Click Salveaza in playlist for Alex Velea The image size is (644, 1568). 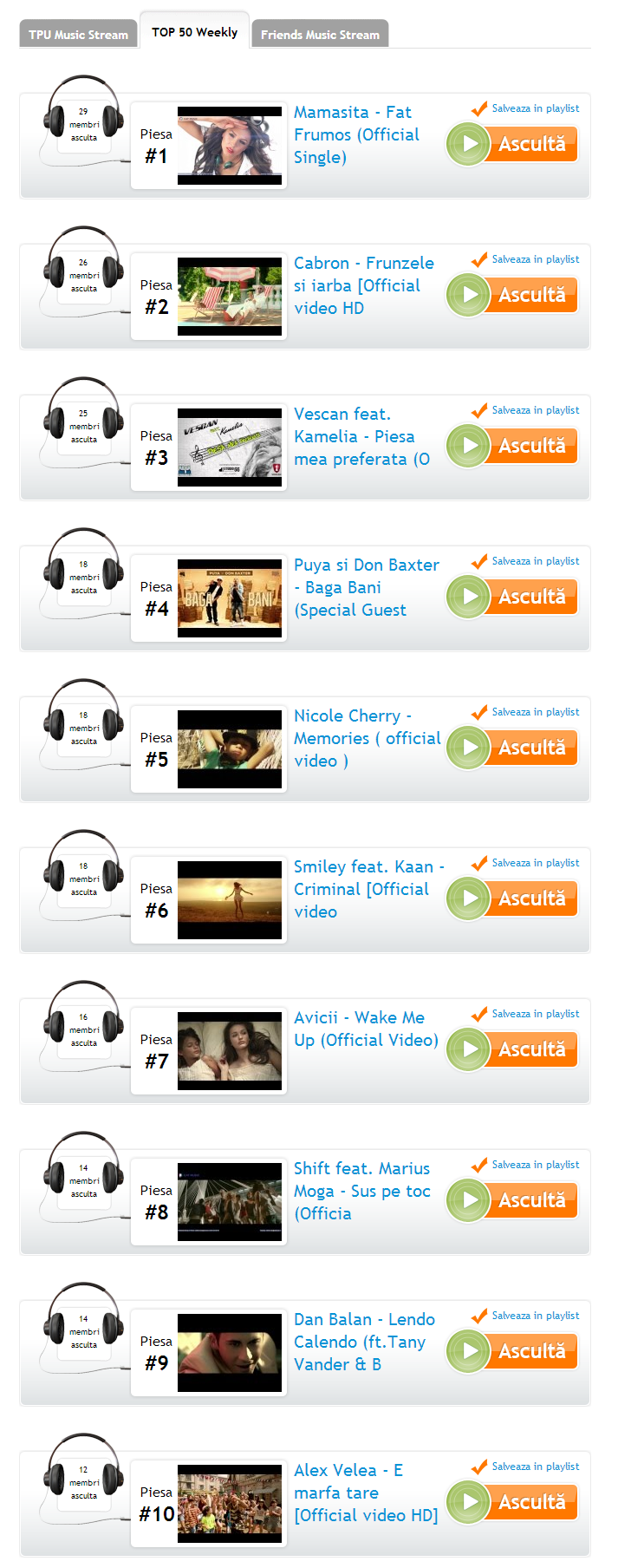[536, 1467]
